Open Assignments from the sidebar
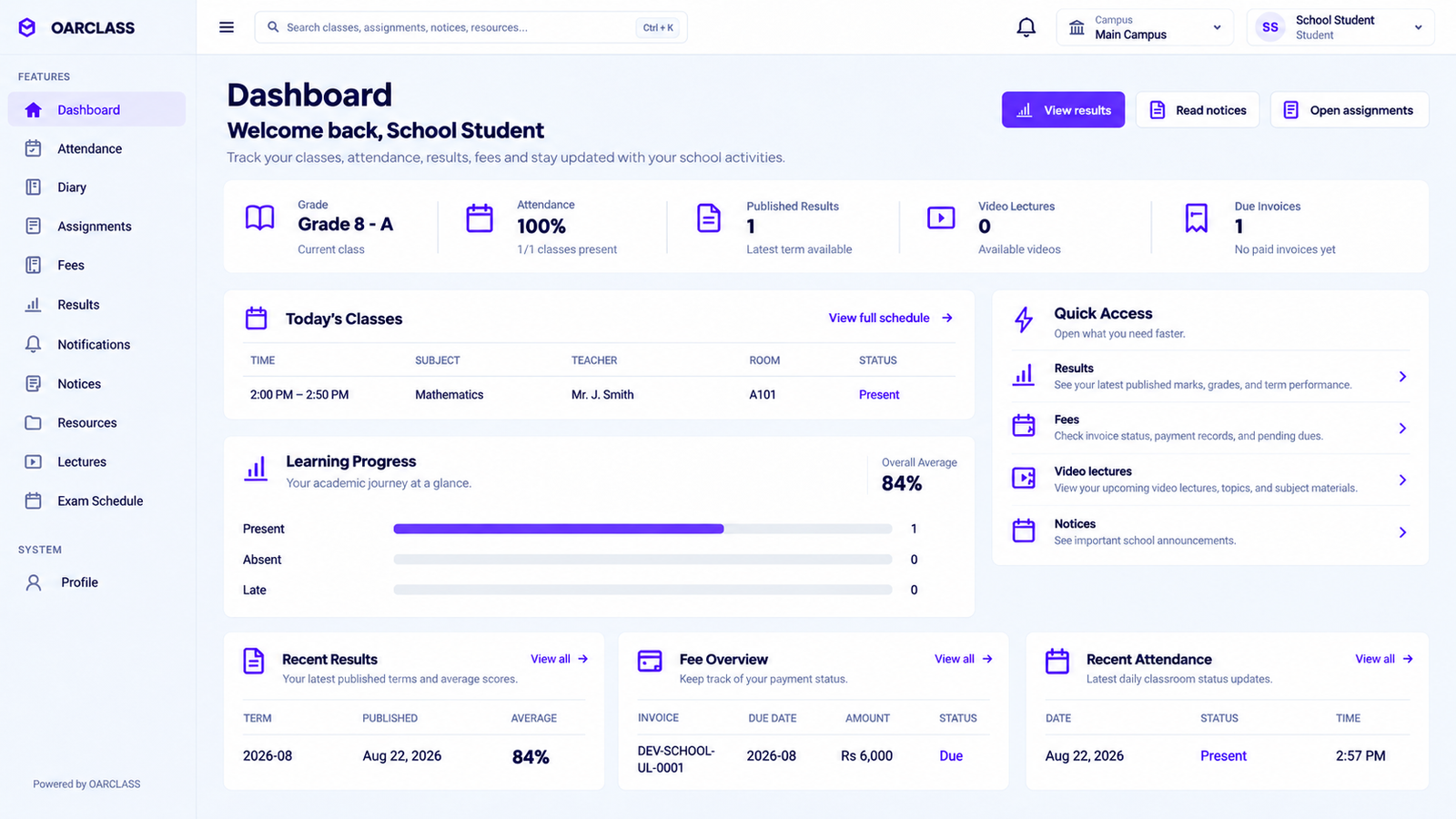Screen dimensions: 1456x819 96,226
